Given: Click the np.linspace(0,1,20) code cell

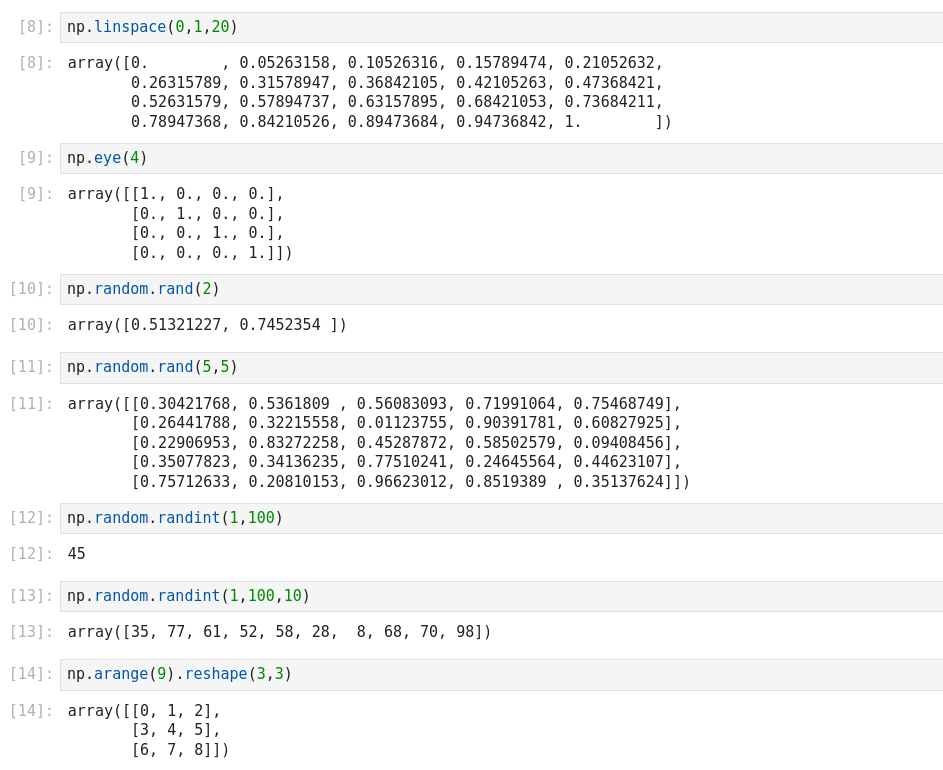Looking at the screenshot, I should coord(500,27).
